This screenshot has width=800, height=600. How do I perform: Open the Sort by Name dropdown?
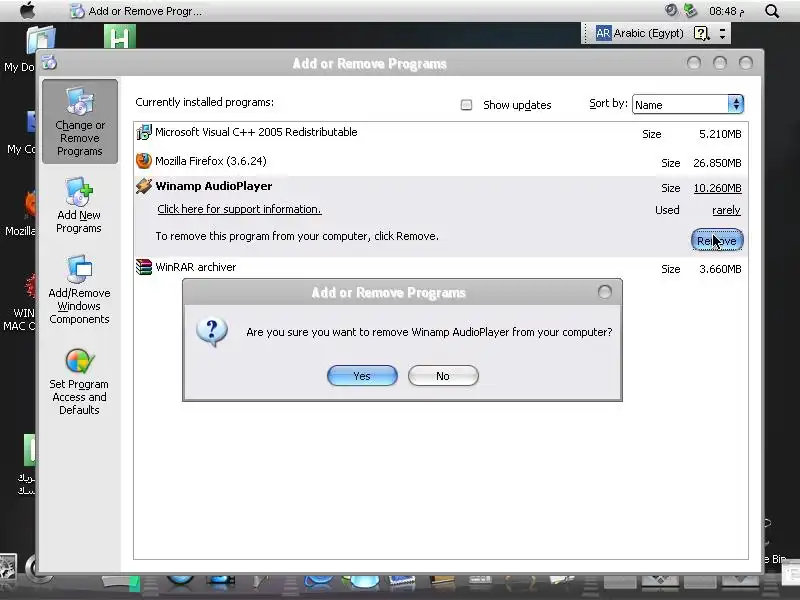pyautogui.click(x=688, y=105)
